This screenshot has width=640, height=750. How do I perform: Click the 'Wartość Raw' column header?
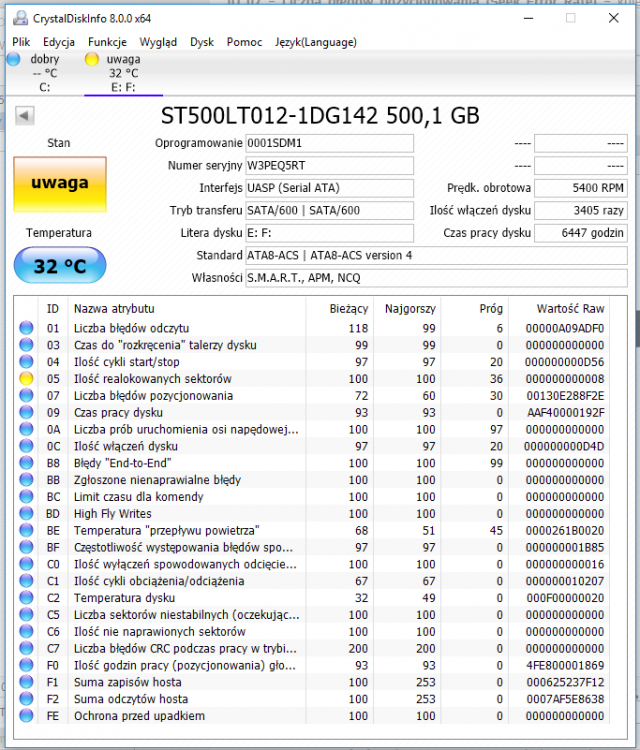tap(570, 308)
